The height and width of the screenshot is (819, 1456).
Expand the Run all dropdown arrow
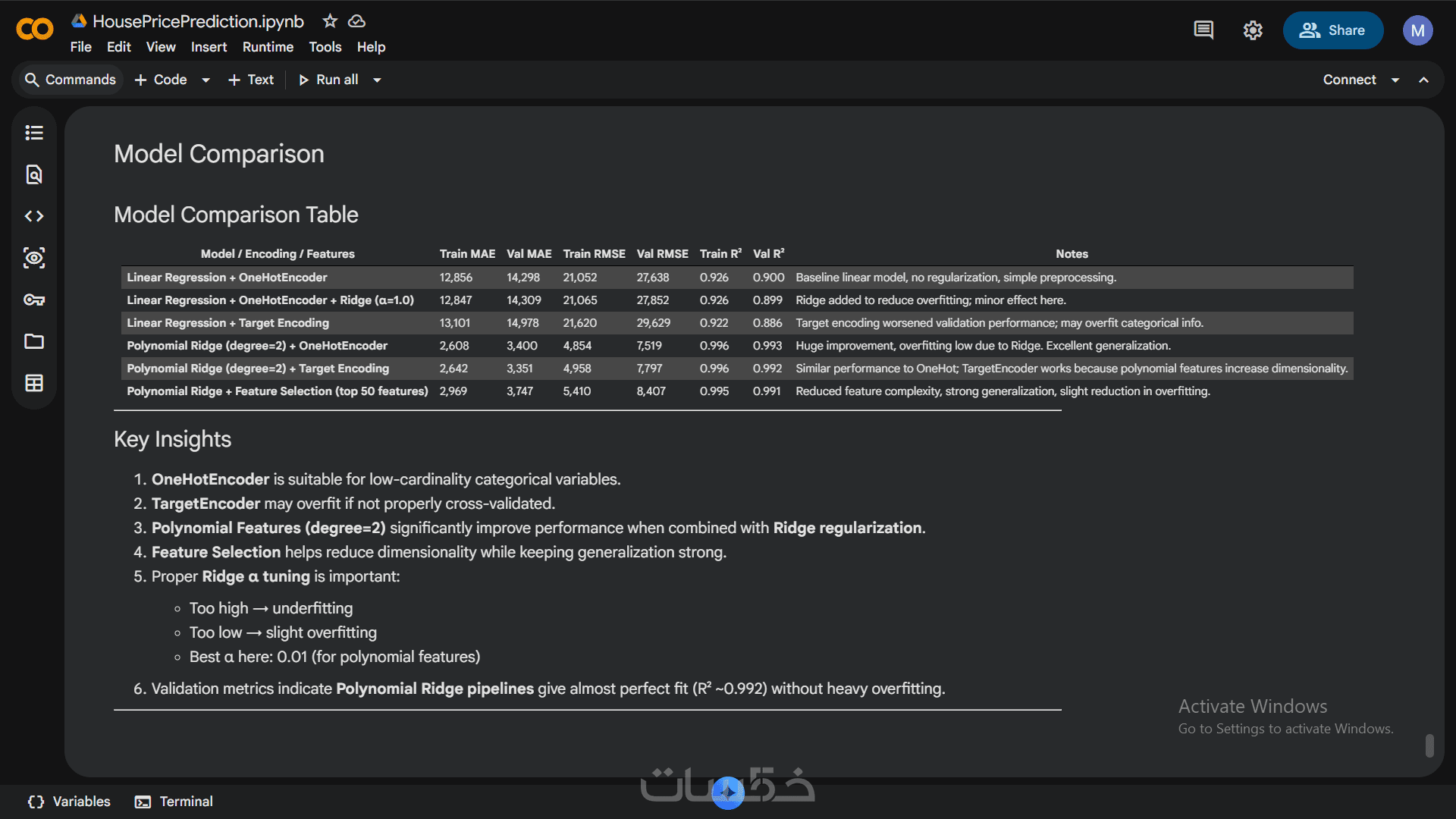point(377,80)
